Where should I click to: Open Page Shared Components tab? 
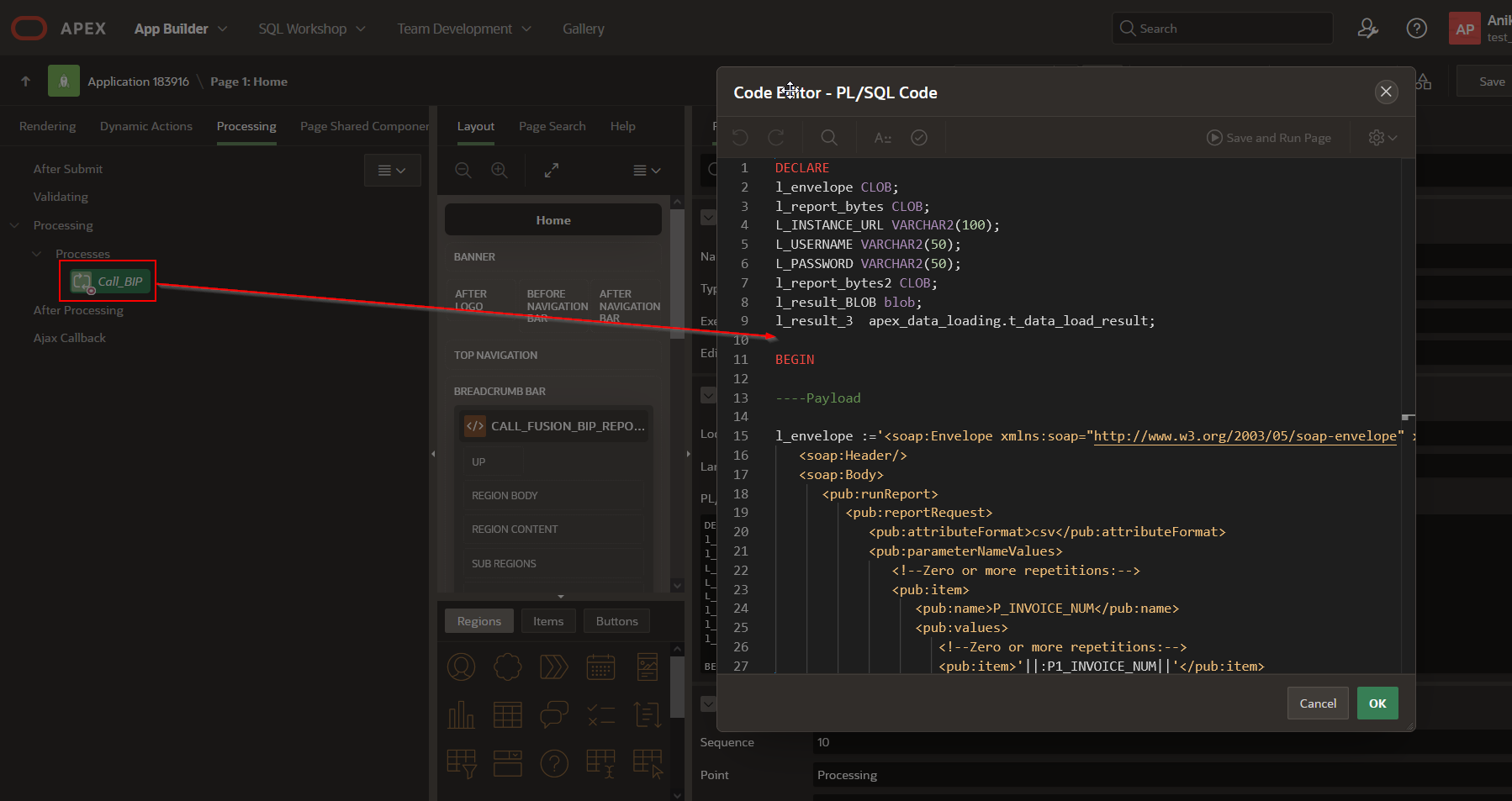coord(364,126)
